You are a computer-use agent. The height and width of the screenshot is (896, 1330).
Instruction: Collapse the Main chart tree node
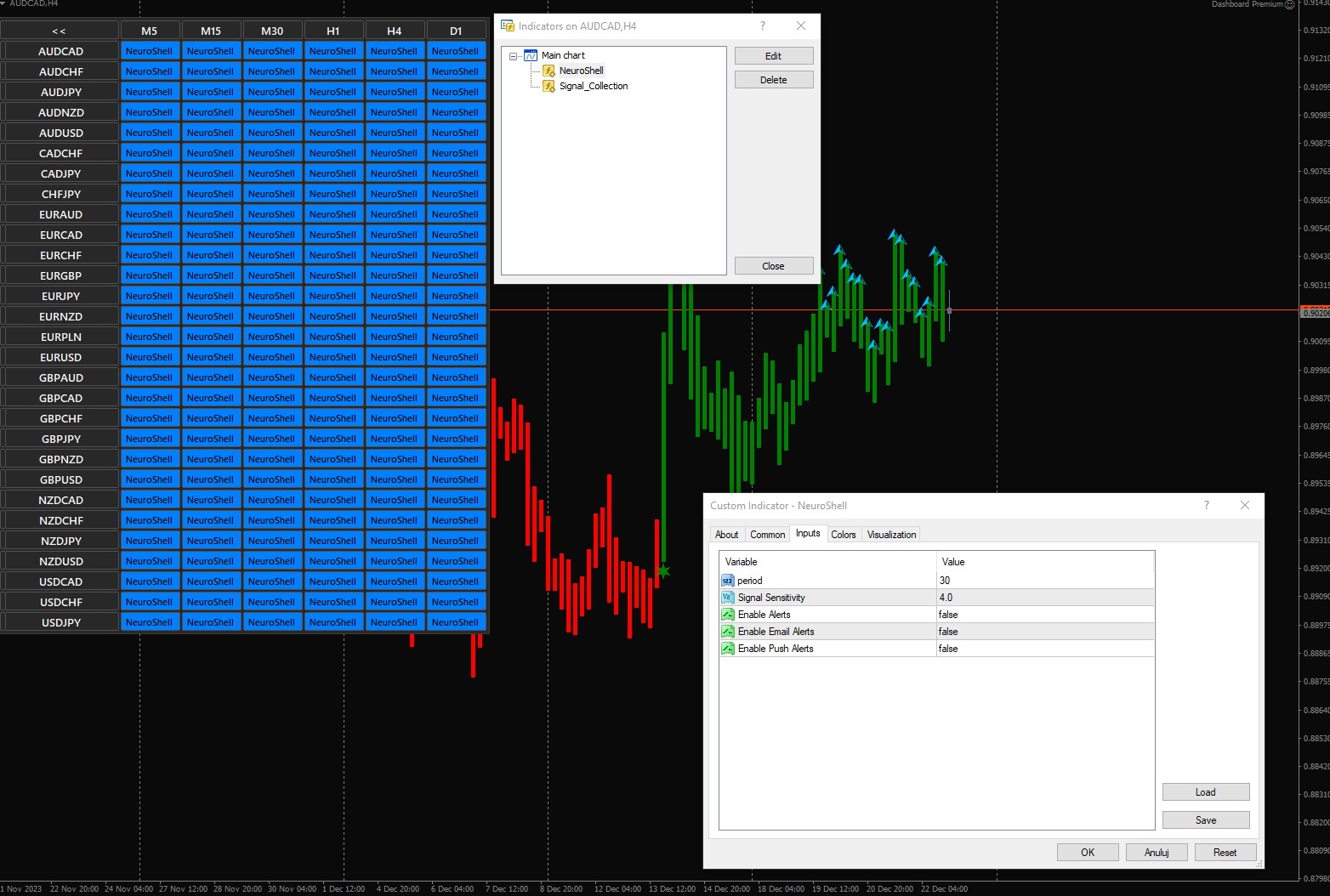coord(514,56)
